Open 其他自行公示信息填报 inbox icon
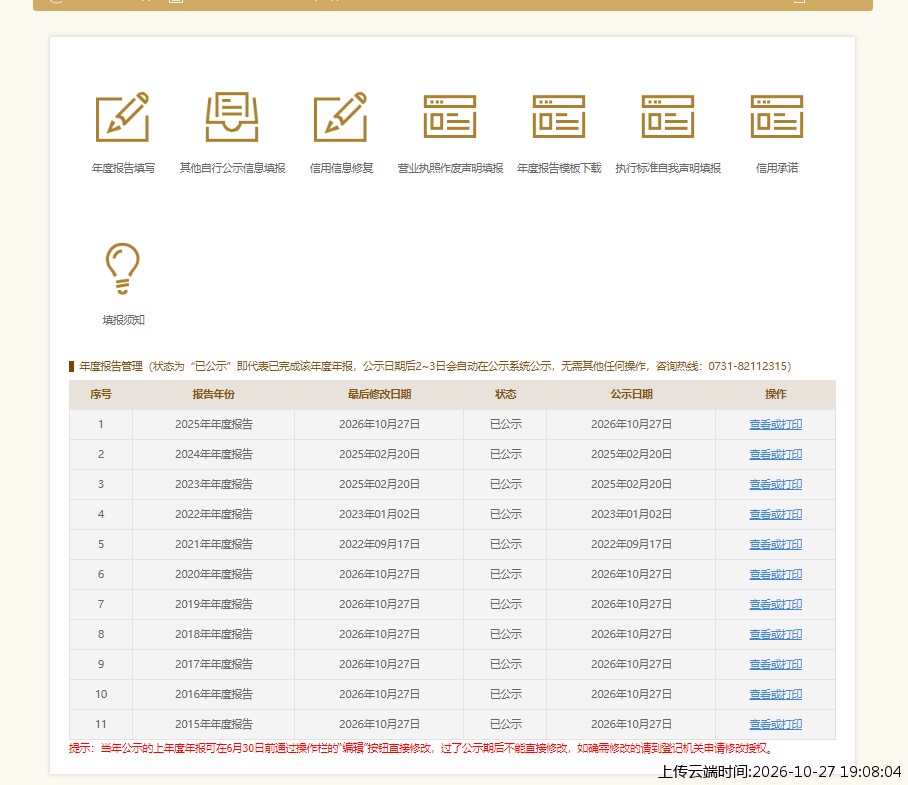This screenshot has width=908, height=785. tap(232, 117)
